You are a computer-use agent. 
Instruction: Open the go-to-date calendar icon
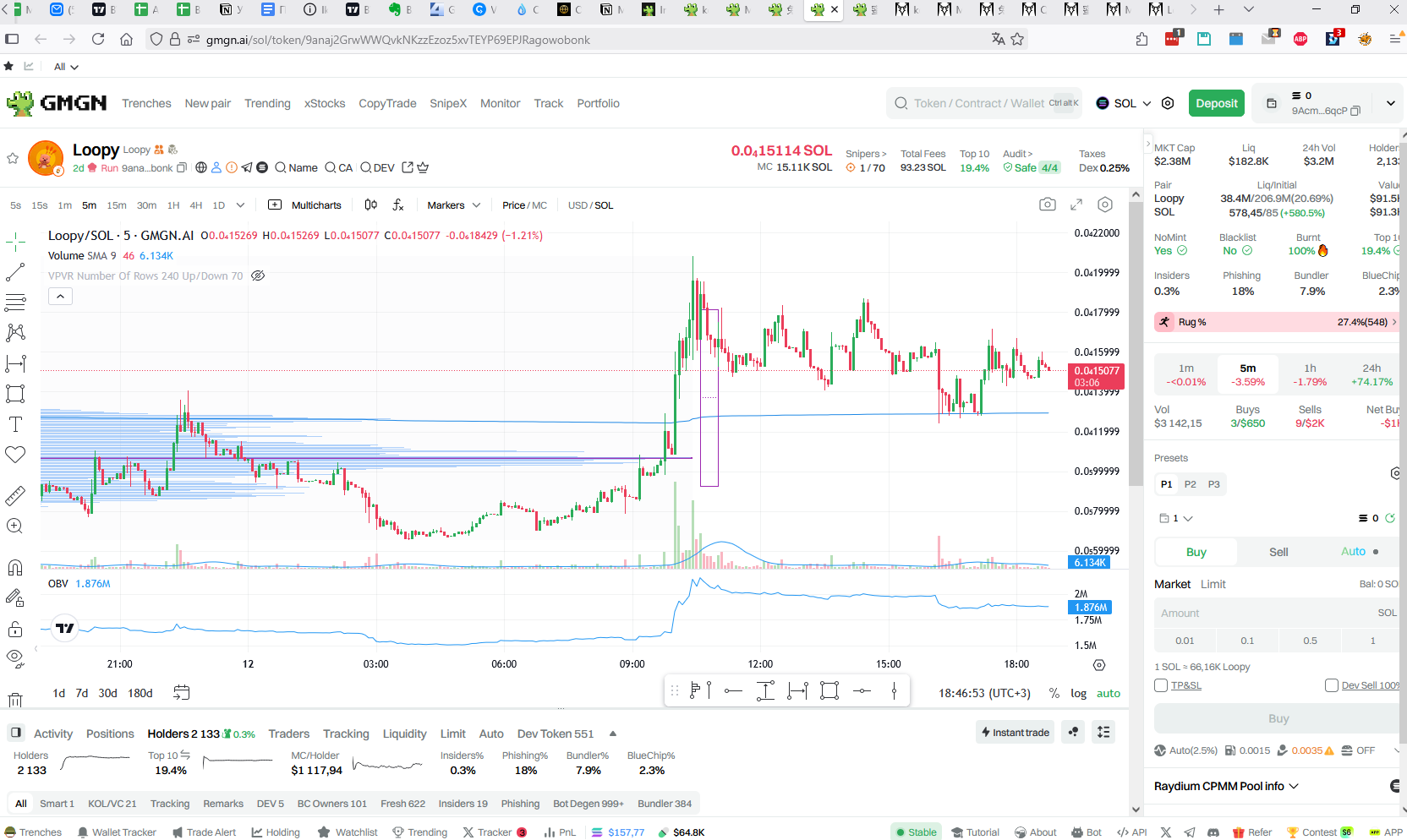click(182, 693)
